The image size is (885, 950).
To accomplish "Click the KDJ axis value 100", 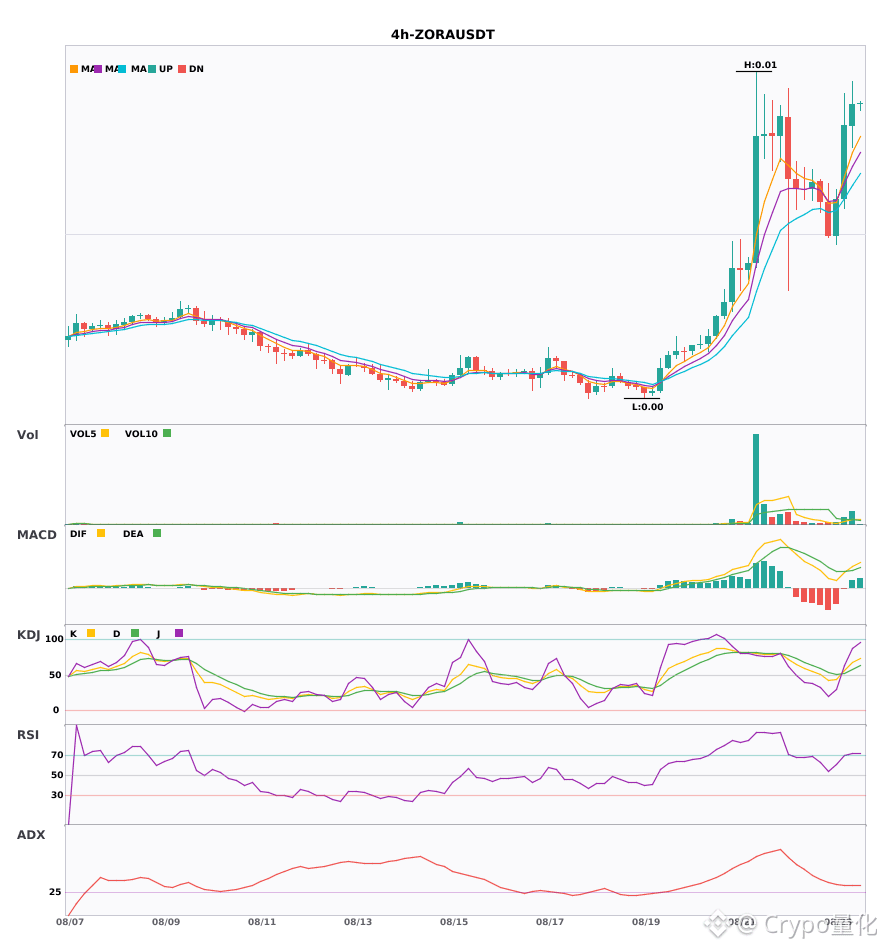I will pos(55,639).
